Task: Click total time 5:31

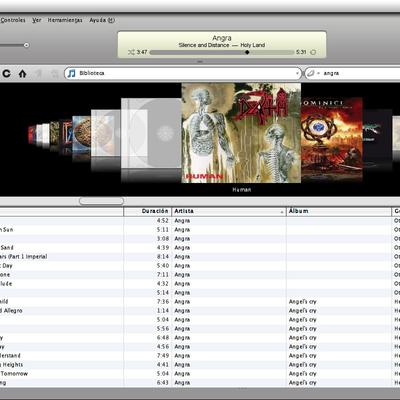Action: click(x=301, y=52)
